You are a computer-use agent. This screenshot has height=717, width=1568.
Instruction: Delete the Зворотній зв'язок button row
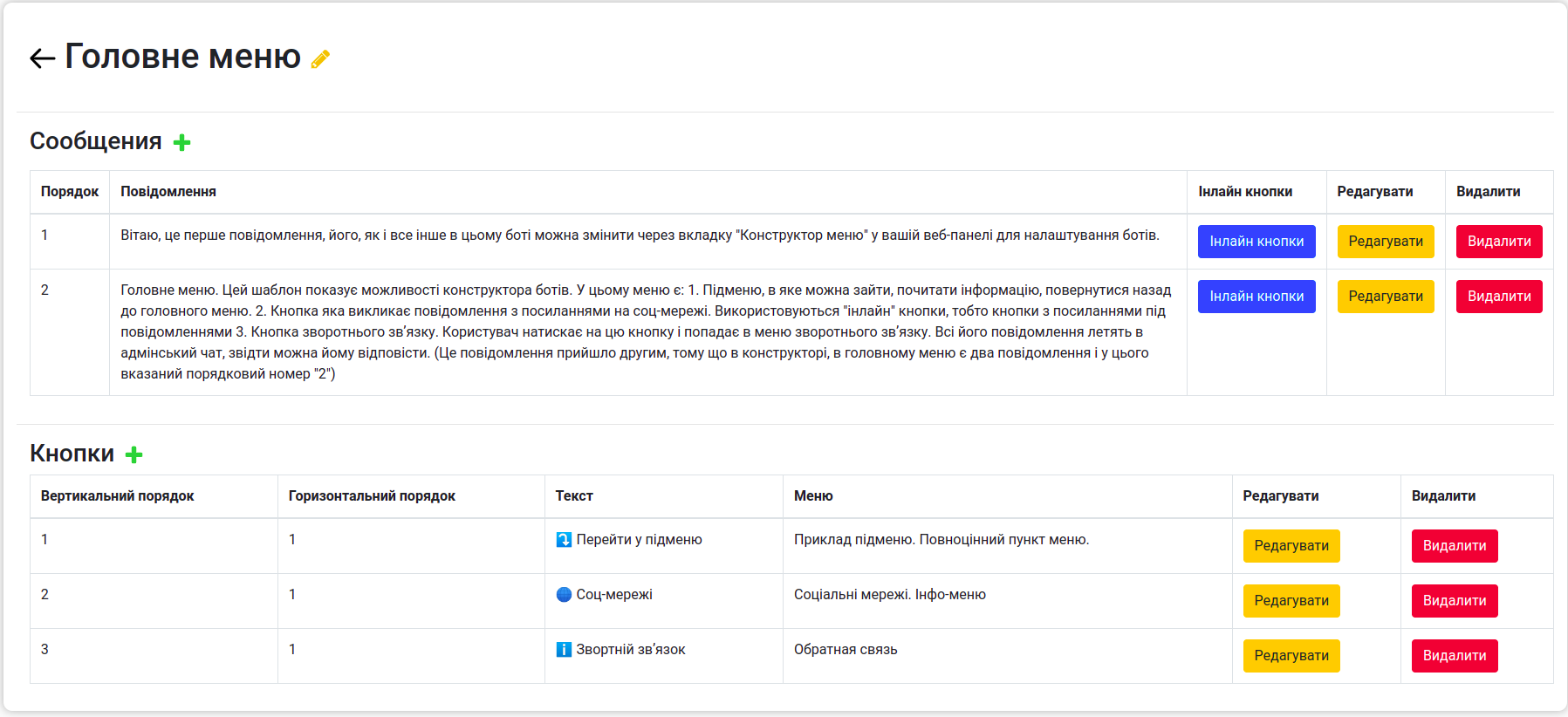pyautogui.click(x=1454, y=656)
